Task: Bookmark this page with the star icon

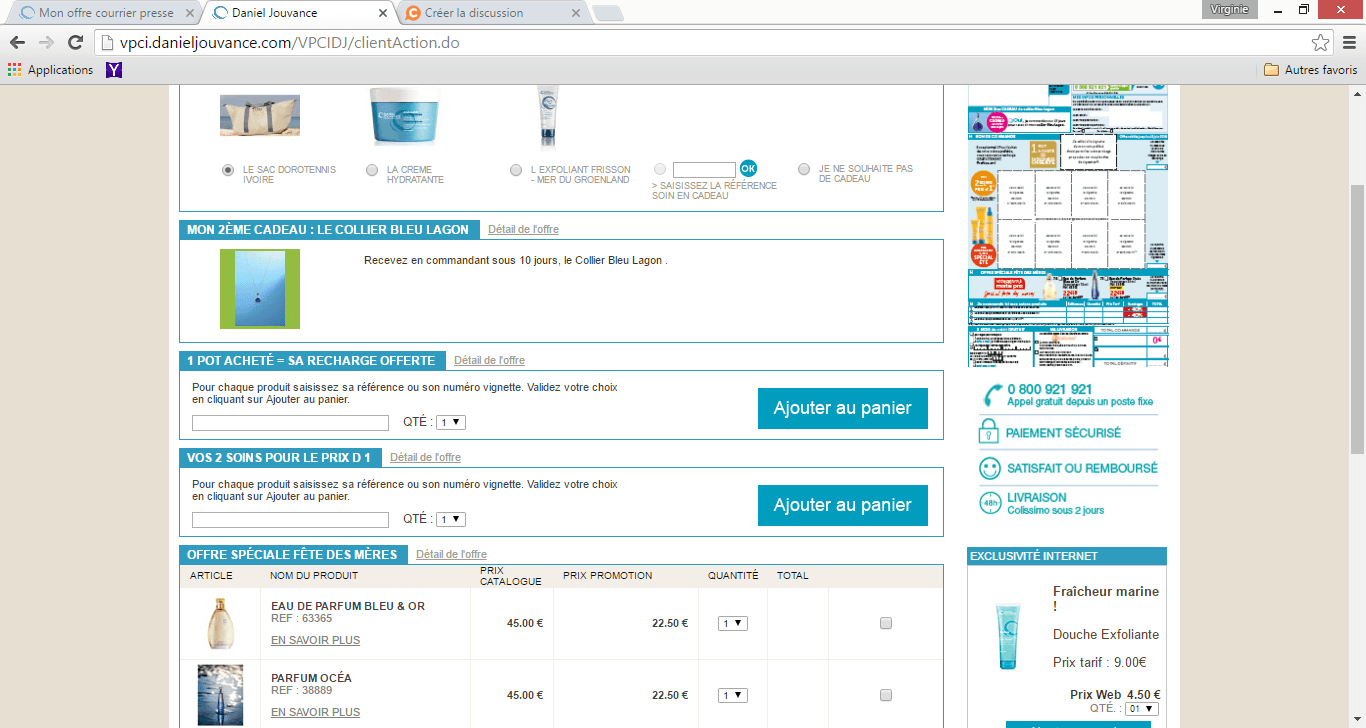Action: [1320, 43]
